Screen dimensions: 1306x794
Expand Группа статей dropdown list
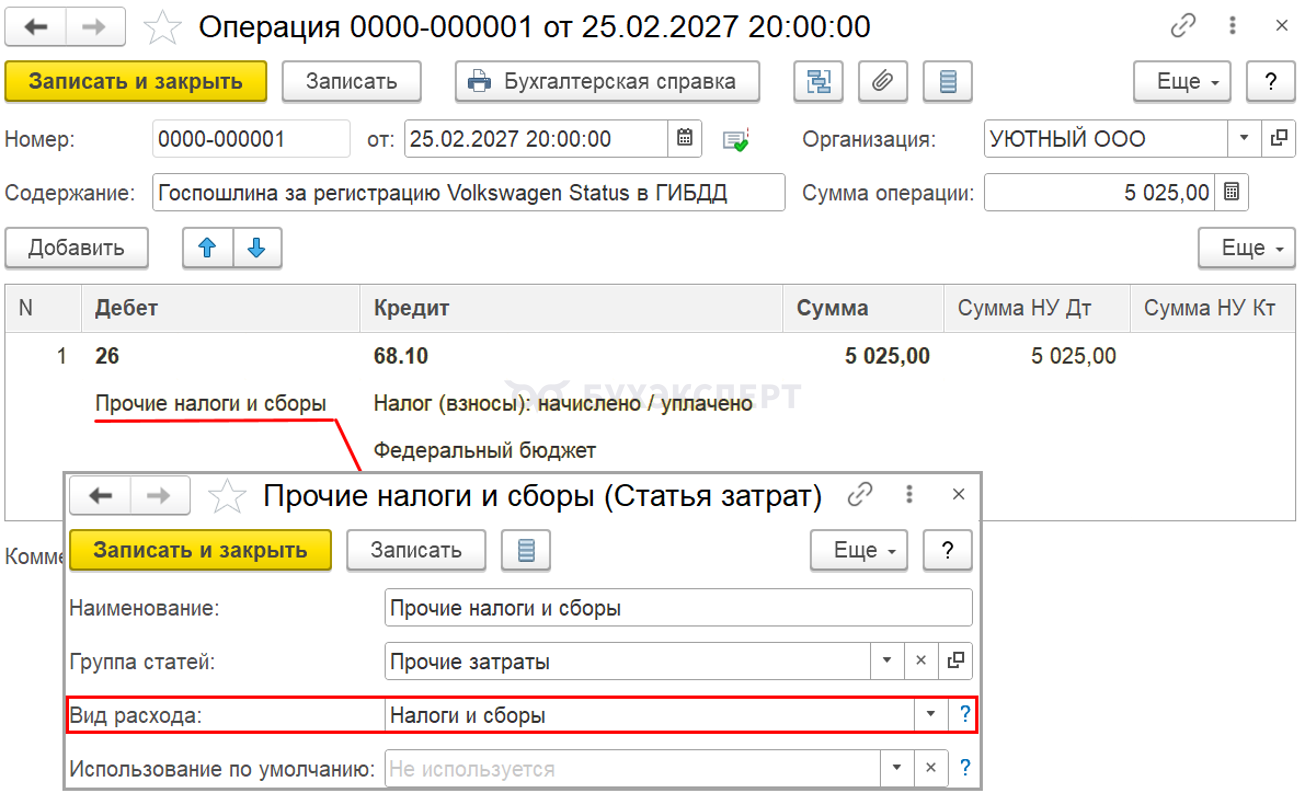(x=887, y=661)
